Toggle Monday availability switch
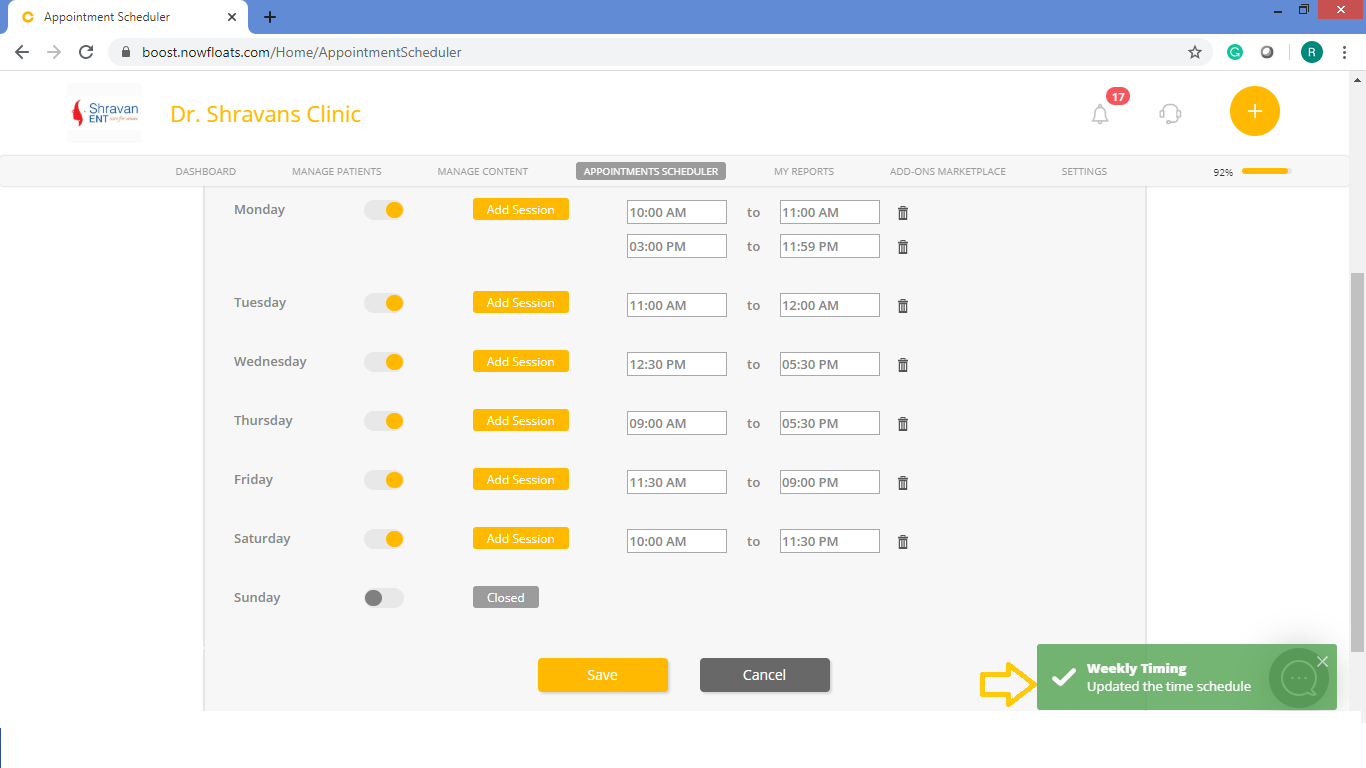Viewport: 1366px width, 768px height. [x=384, y=210]
